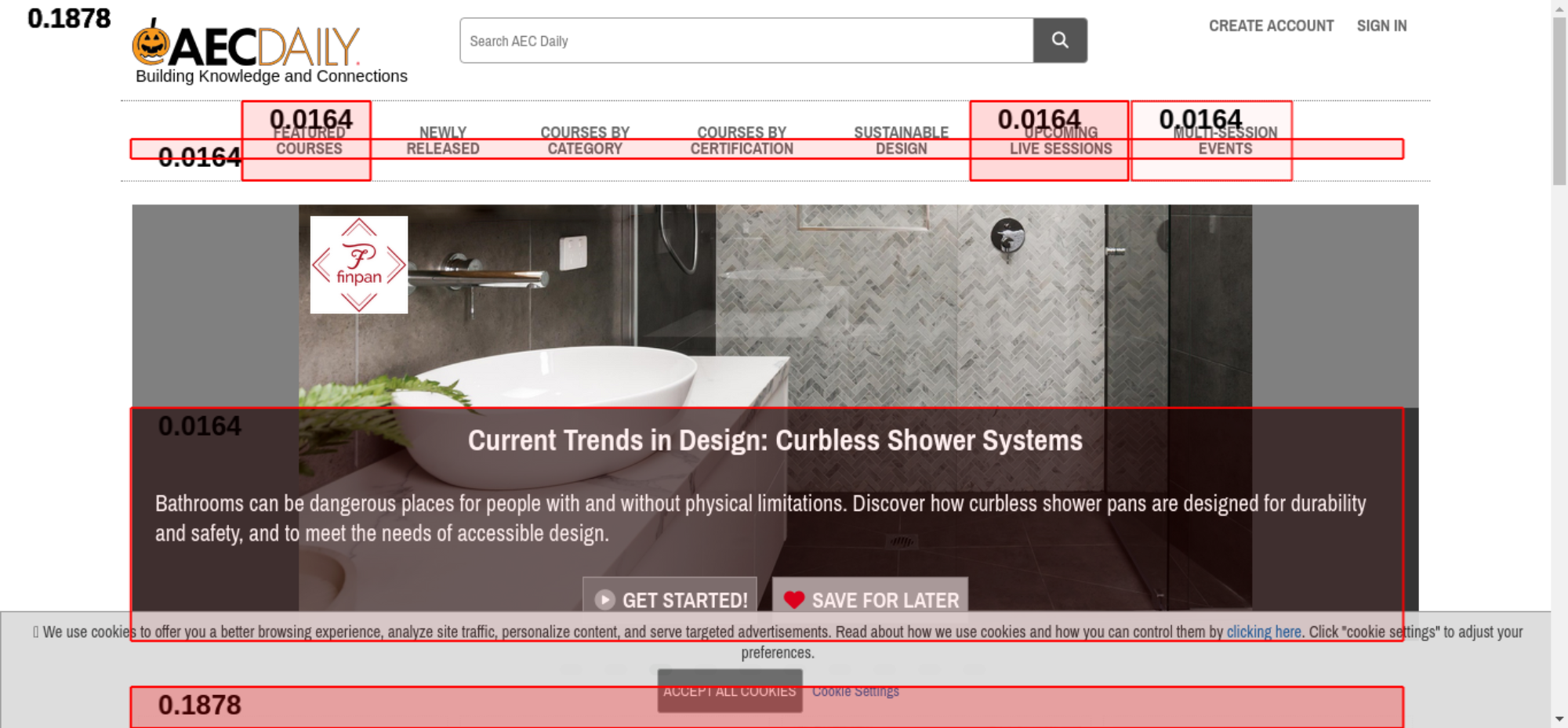The height and width of the screenshot is (728, 1568).
Task: Click the scrollbar down arrow
Action: (x=1559, y=719)
